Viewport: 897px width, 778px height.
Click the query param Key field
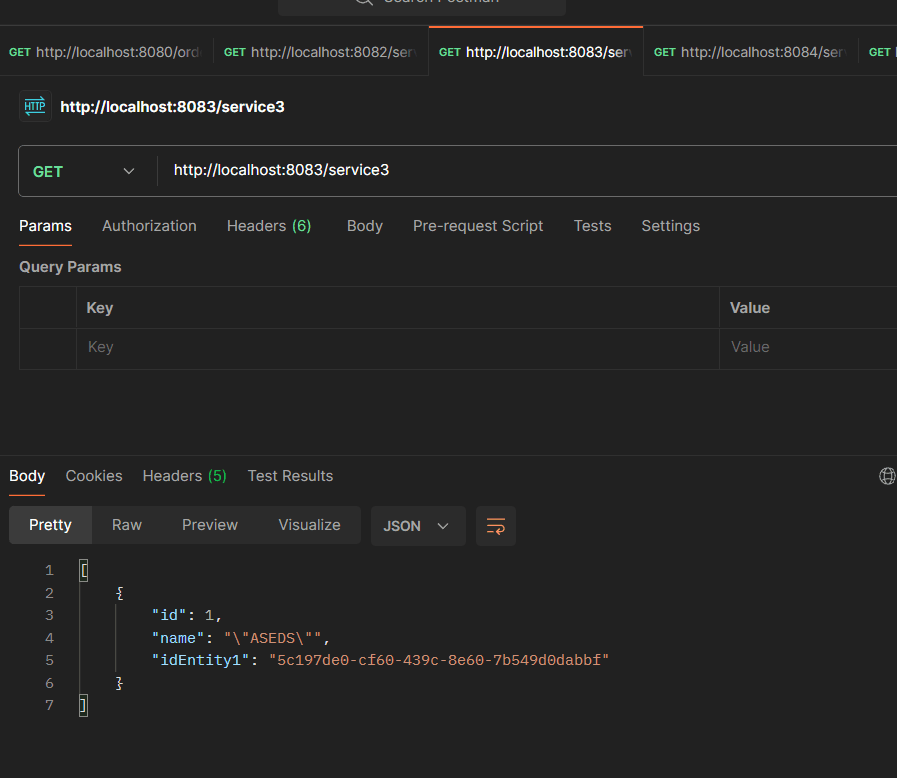pos(395,347)
